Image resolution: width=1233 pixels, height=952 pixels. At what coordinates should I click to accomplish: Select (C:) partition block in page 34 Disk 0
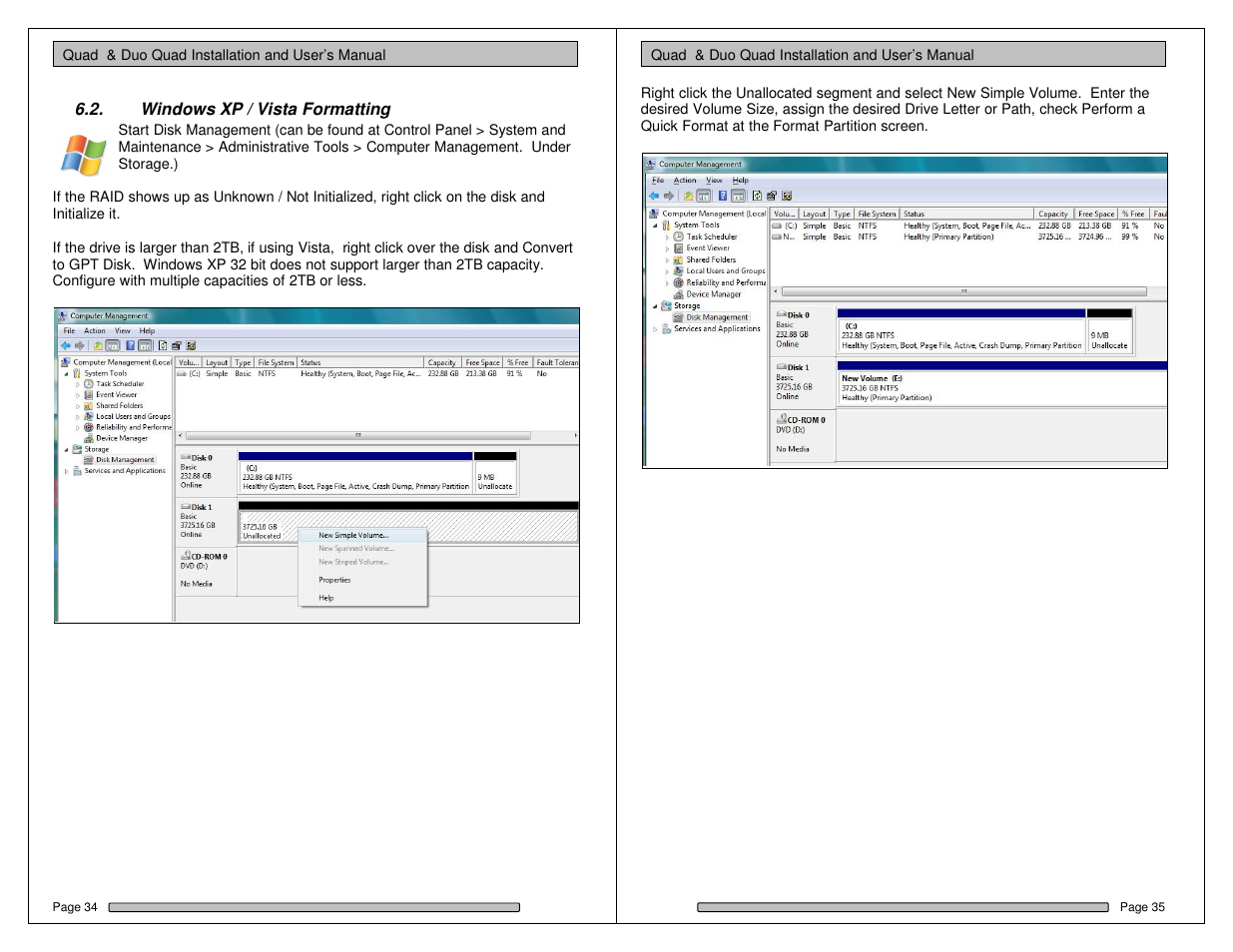pyautogui.click(x=355, y=476)
